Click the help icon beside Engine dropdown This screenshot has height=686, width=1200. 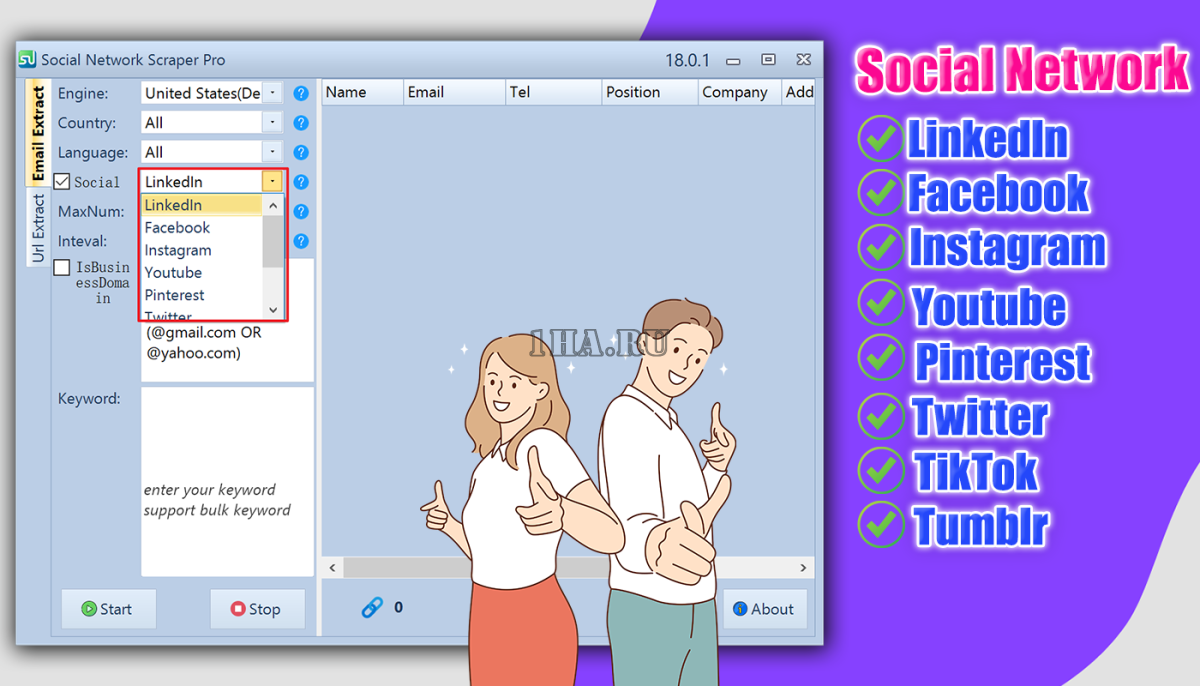tap(301, 93)
